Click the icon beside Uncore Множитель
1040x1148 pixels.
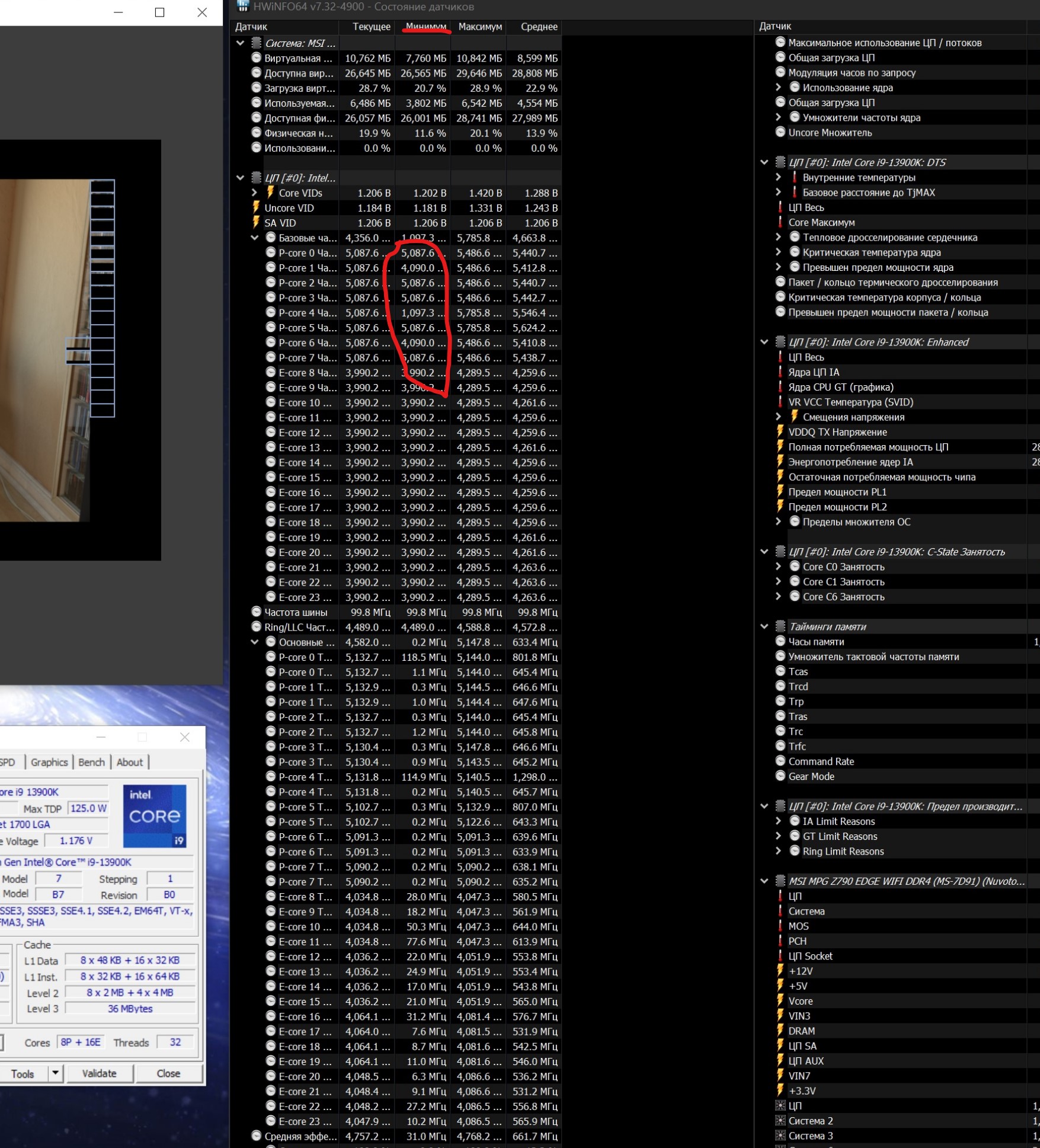[x=780, y=132]
